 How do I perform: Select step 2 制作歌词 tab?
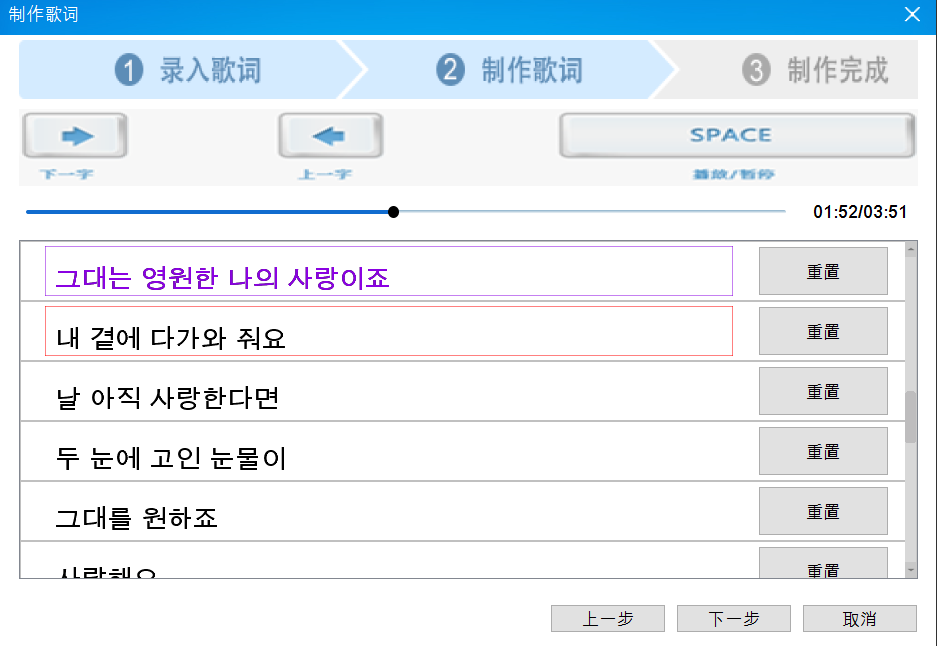pos(509,70)
